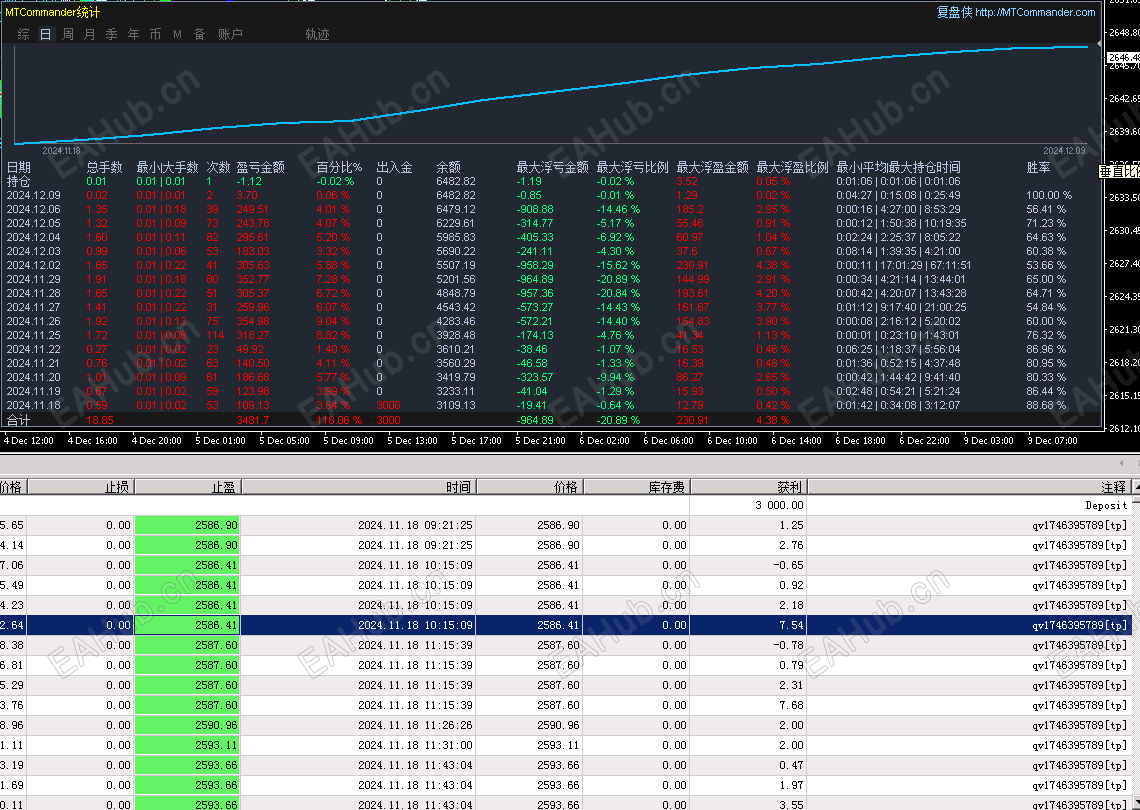Click the 100.00 % win rate value

pyautogui.click(x=1048, y=195)
